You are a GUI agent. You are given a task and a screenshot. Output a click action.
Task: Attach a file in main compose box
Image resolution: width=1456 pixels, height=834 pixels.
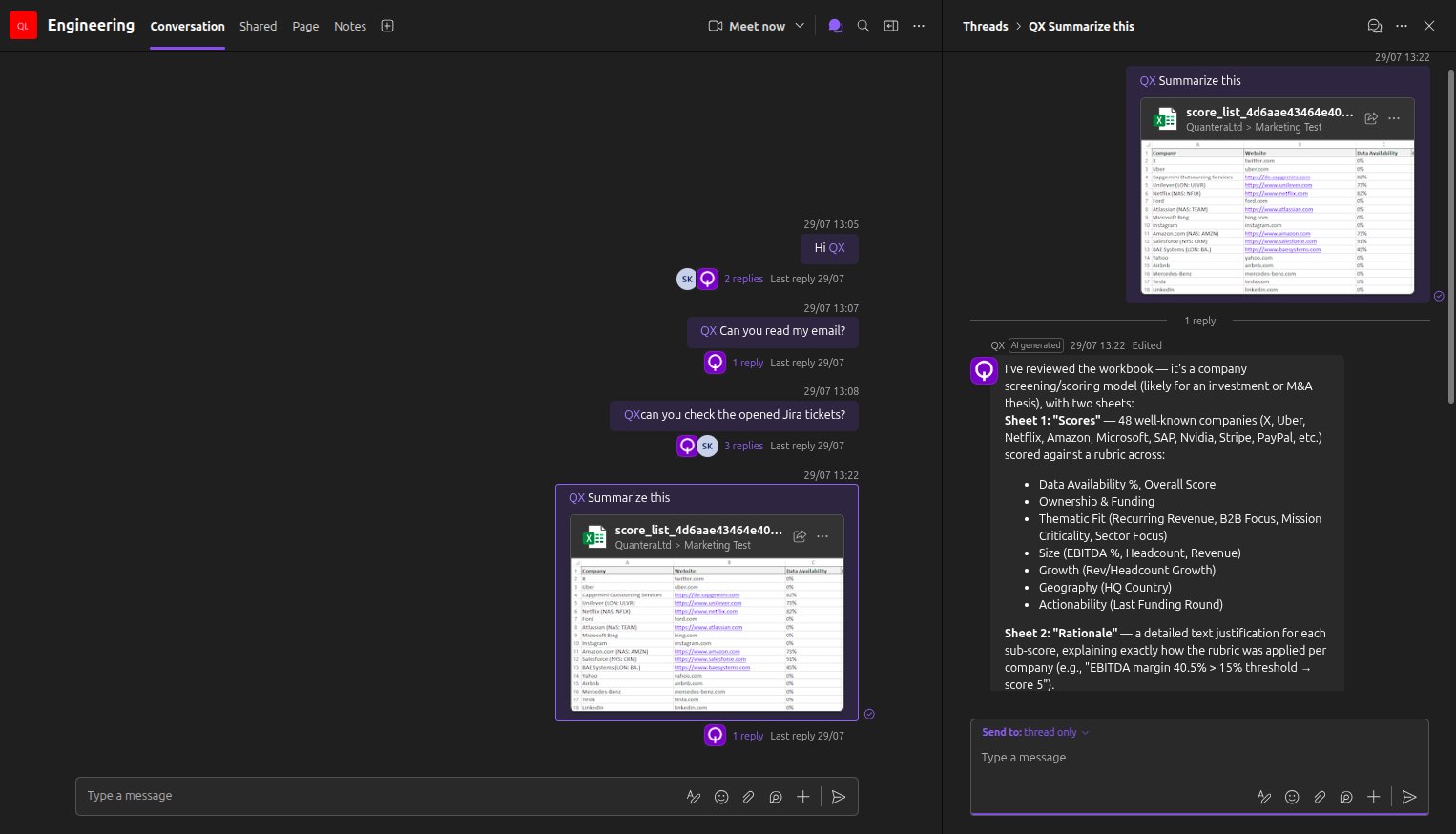click(x=748, y=797)
